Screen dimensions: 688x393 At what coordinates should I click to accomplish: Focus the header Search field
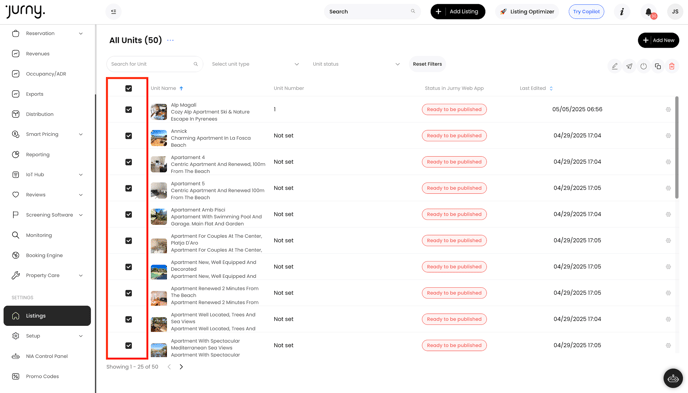point(372,11)
